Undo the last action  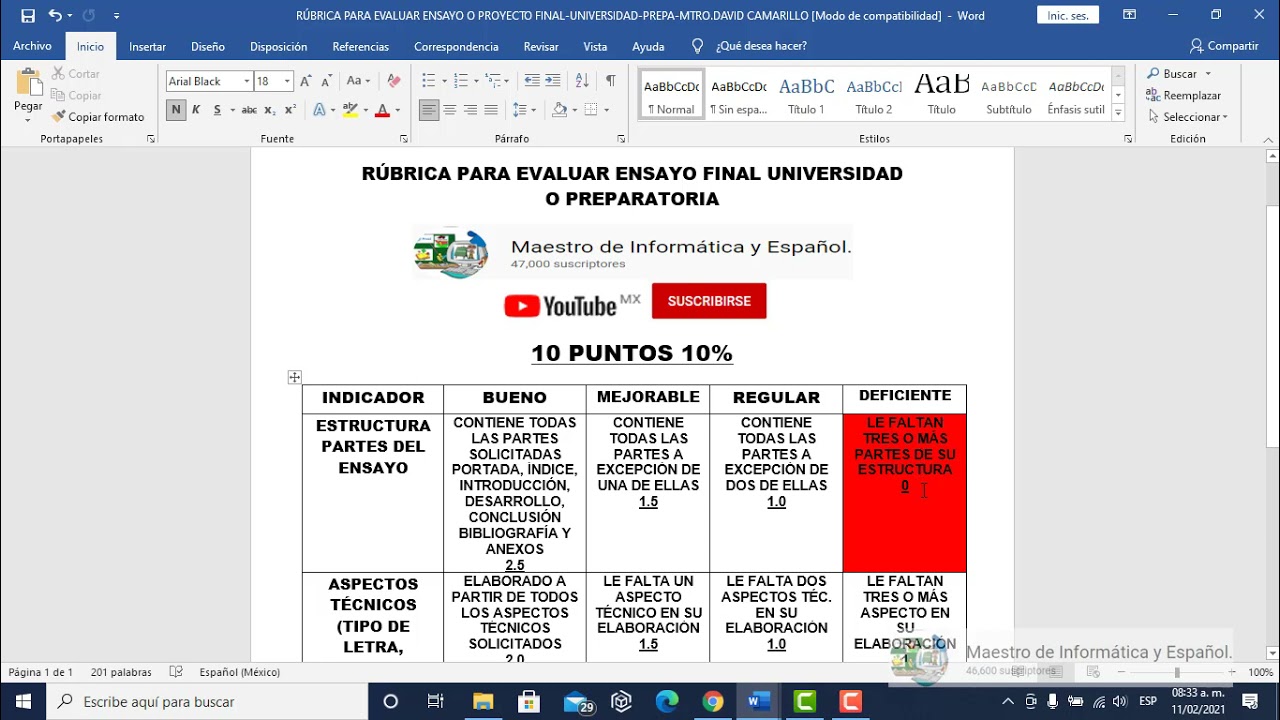55,15
